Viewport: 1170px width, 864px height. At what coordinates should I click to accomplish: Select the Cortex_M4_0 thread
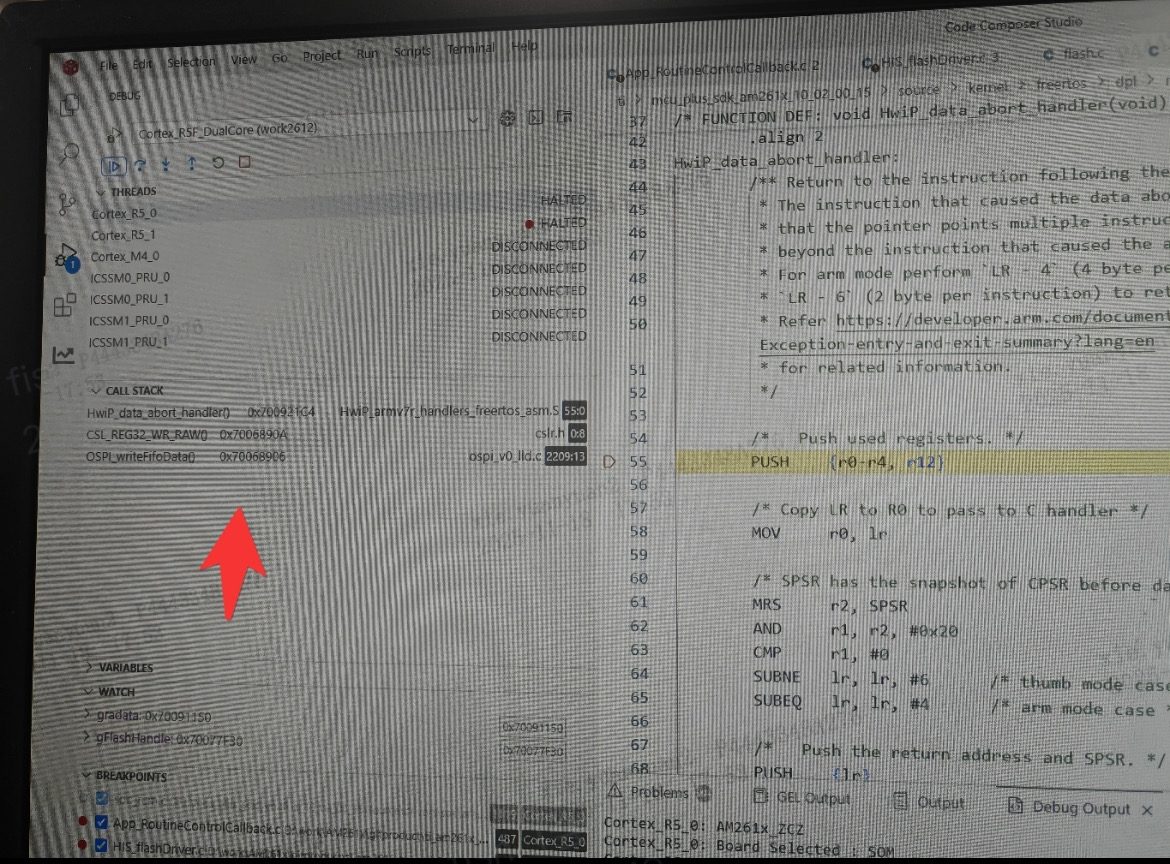point(338,251)
